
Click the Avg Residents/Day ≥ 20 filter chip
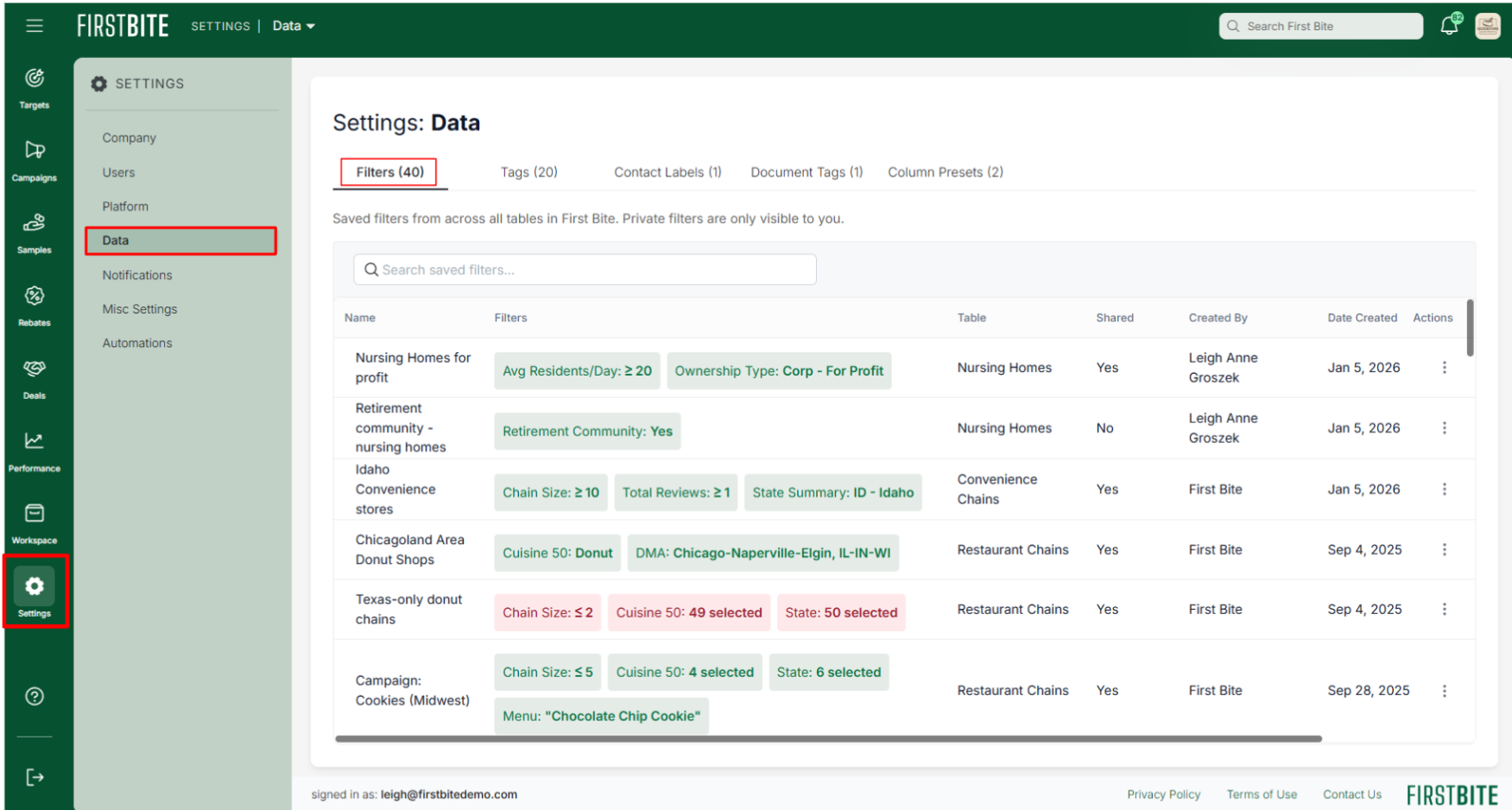(577, 371)
